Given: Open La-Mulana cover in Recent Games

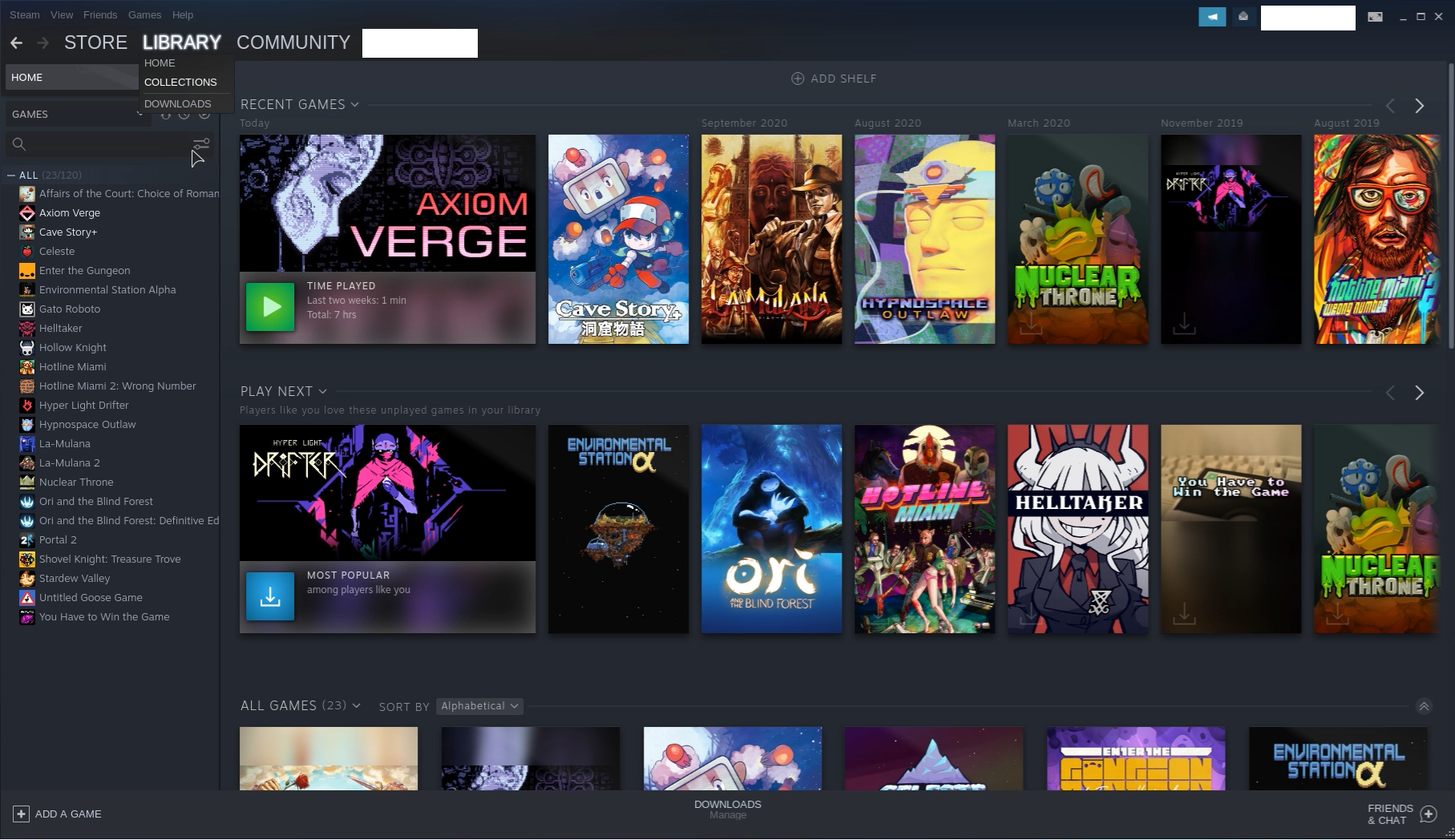Looking at the screenshot, I should pyautogui.click(x=771, y=239).
